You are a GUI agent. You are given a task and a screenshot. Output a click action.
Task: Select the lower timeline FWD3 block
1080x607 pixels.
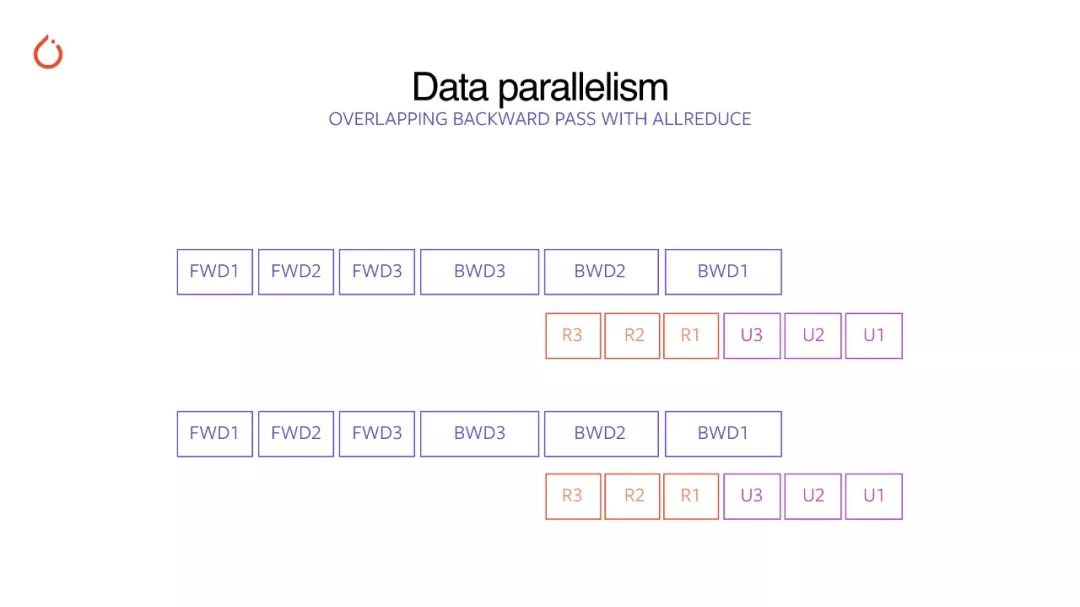[377, 434]
